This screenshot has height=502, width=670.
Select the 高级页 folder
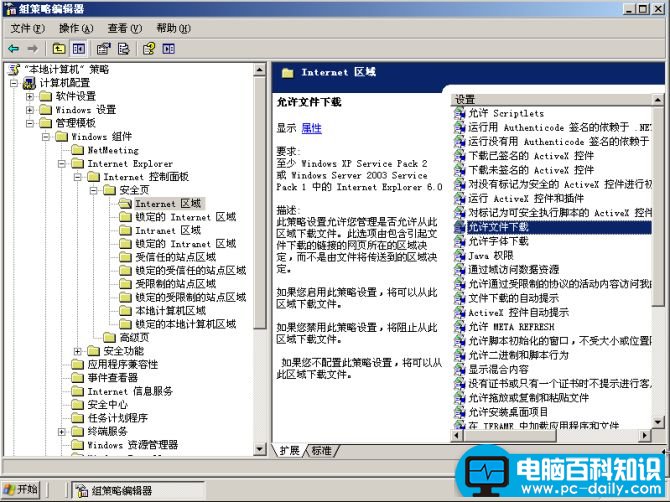(126, 338)
